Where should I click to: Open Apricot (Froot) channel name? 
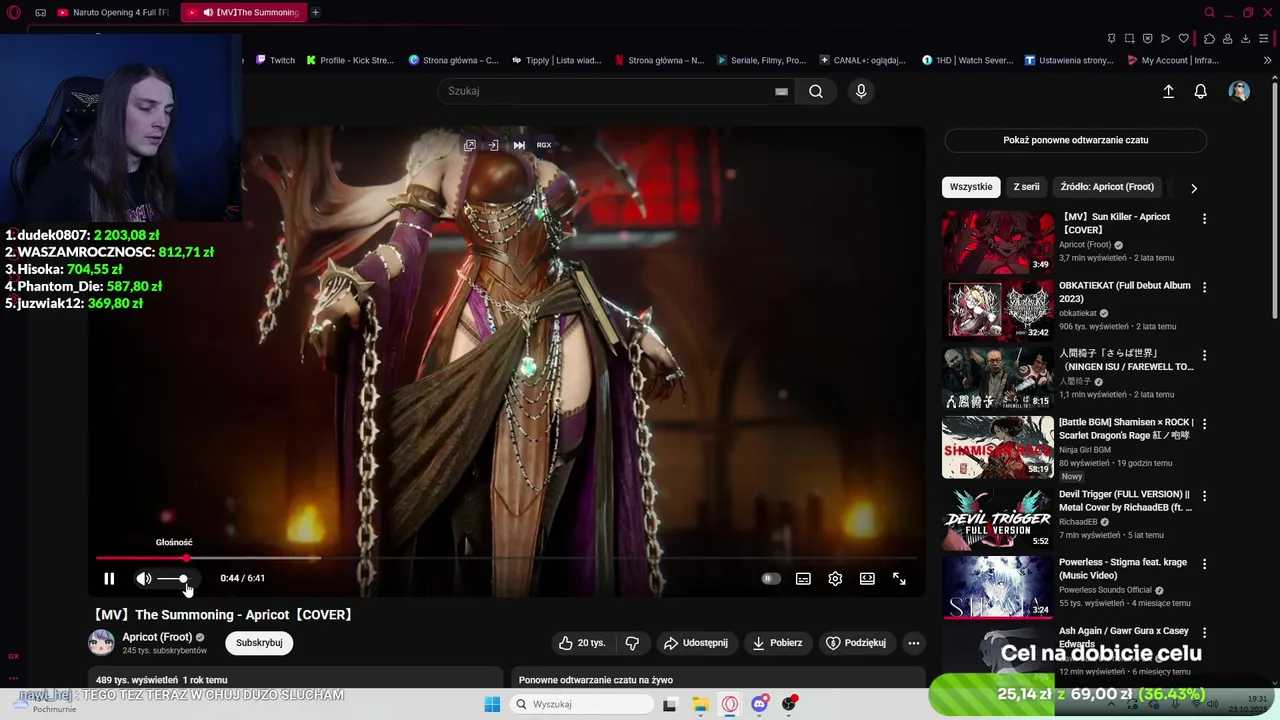pos(157,637)
